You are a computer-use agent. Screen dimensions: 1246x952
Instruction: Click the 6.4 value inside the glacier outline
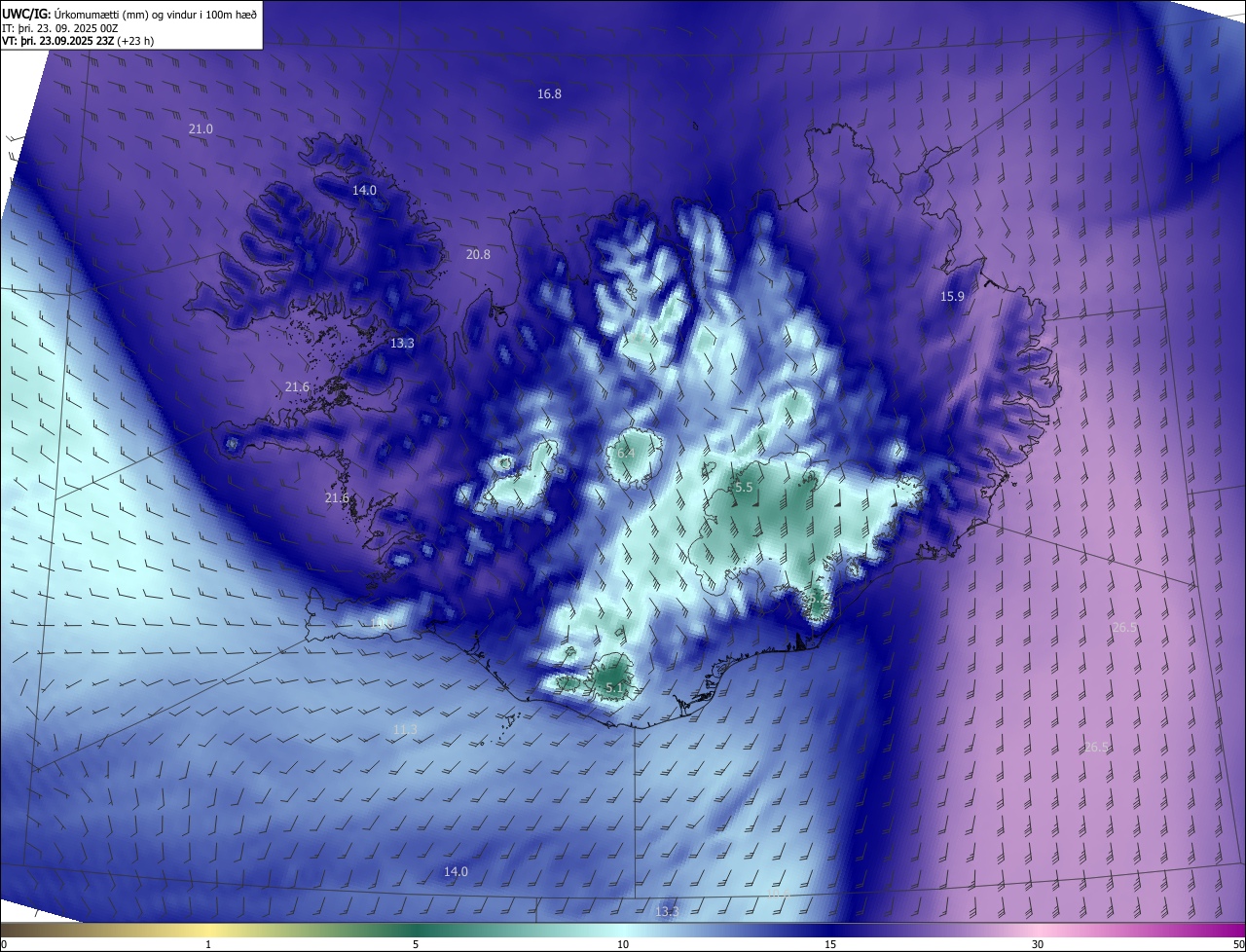[x=626, y=454]
